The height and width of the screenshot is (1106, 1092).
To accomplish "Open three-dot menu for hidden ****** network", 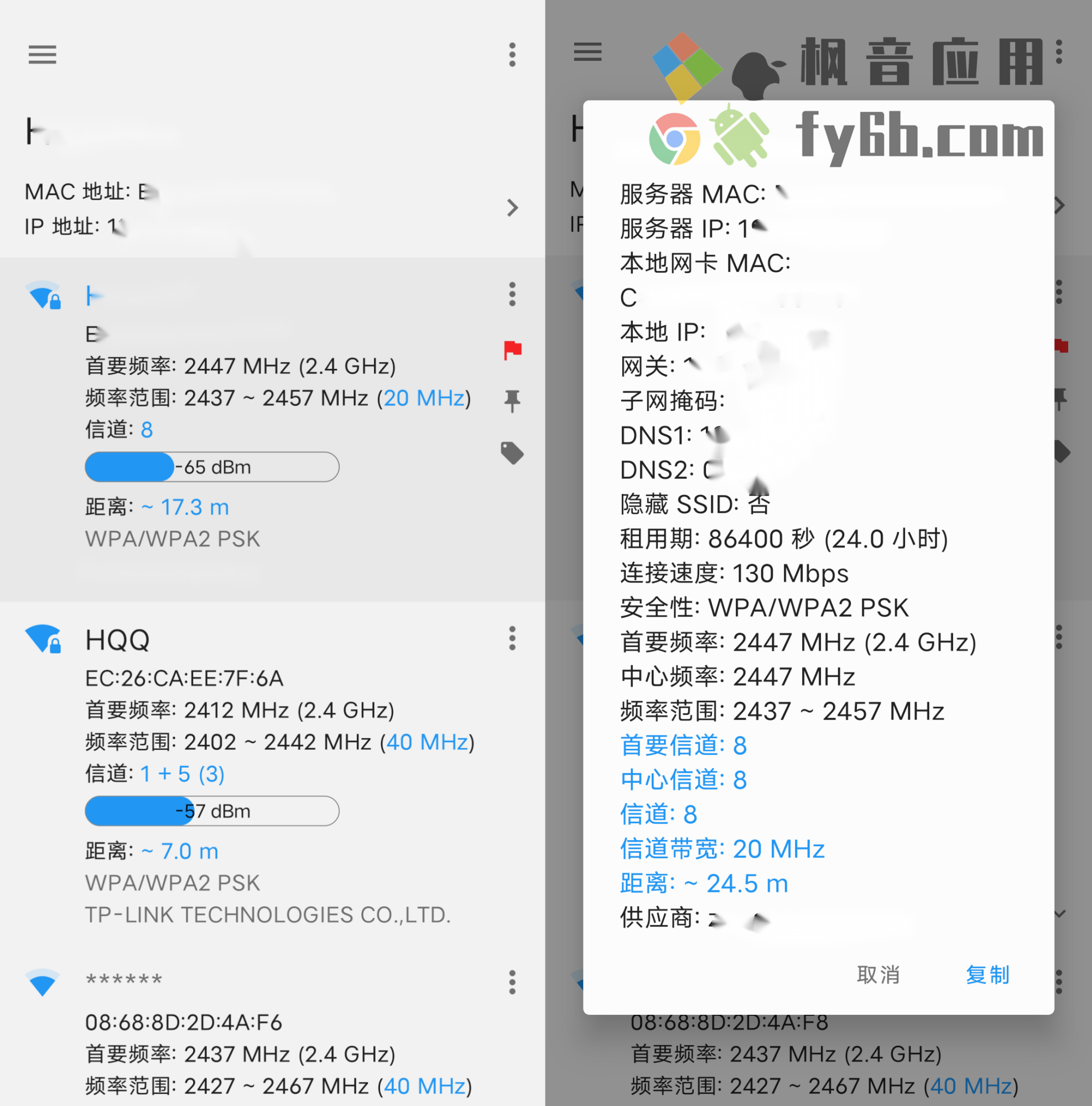I will (512, 982).
